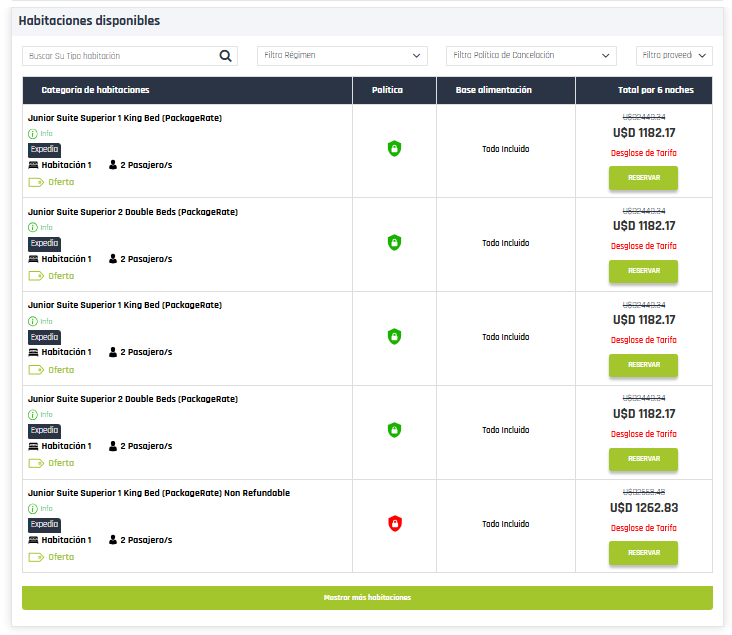Click the Expedia badge in the first row
Screen dimensions: 732x635
pyautogui.click(x=44, y=149)
